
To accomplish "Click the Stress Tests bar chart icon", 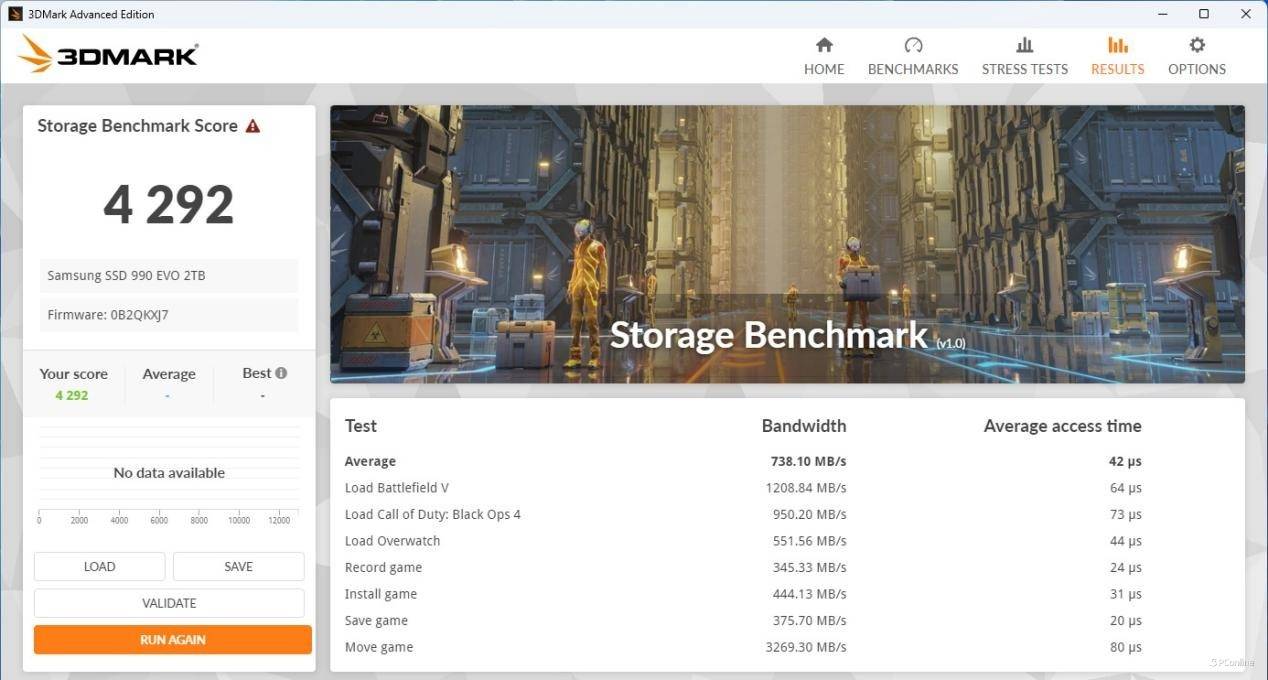I will [1024, 45].
